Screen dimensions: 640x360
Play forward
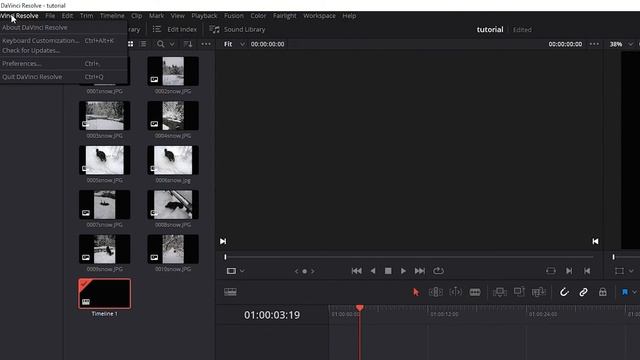[403, 271]
